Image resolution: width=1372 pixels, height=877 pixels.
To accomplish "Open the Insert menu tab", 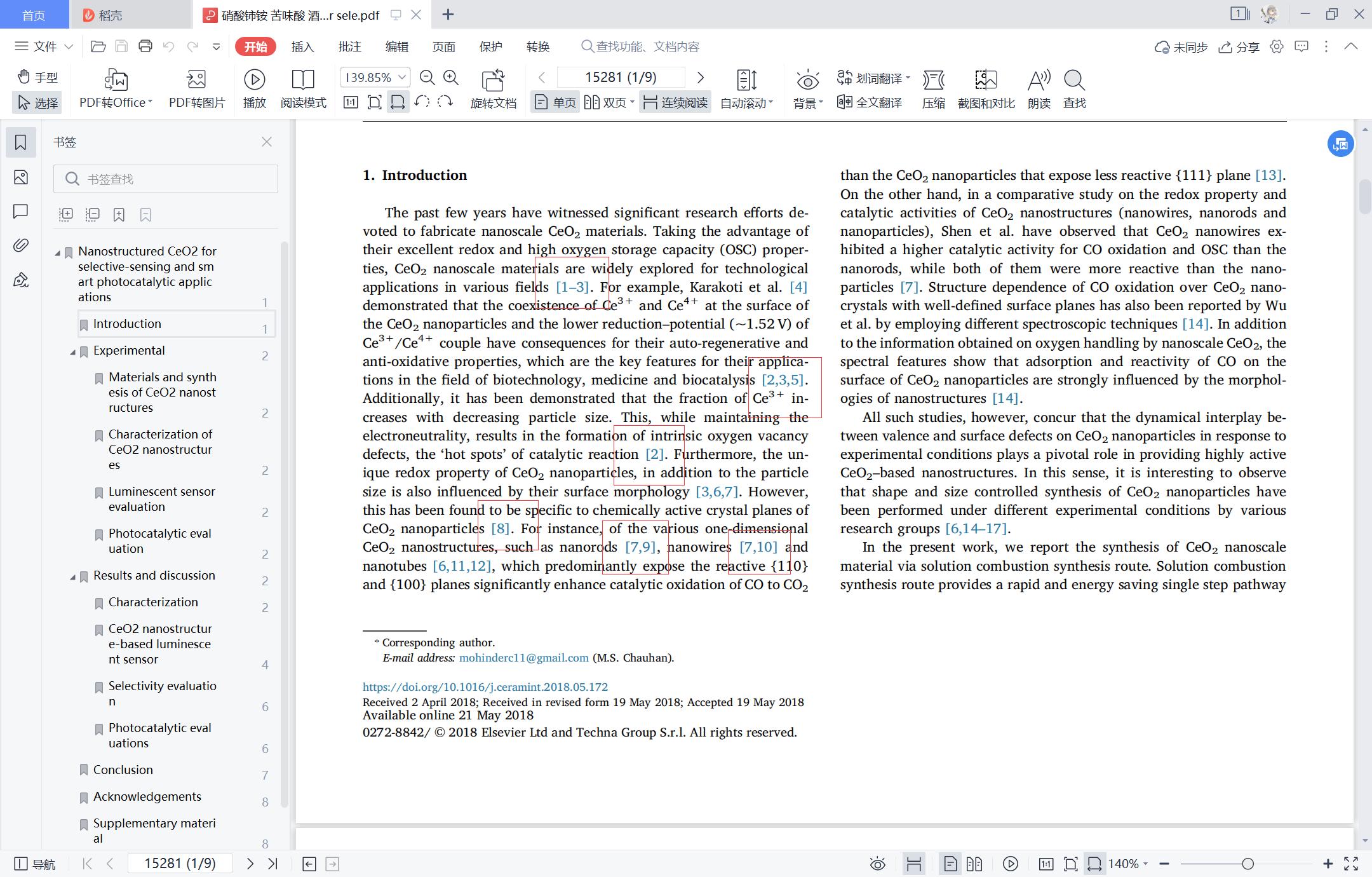I will (302, 46).
